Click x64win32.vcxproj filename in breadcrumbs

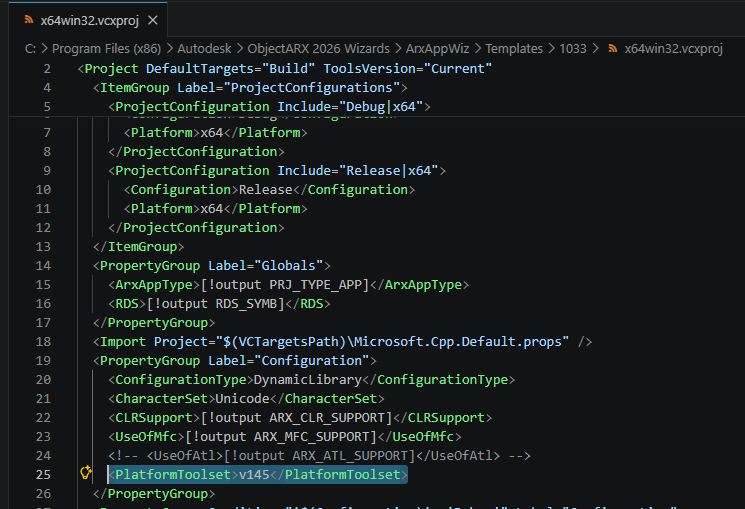[673, 48]
